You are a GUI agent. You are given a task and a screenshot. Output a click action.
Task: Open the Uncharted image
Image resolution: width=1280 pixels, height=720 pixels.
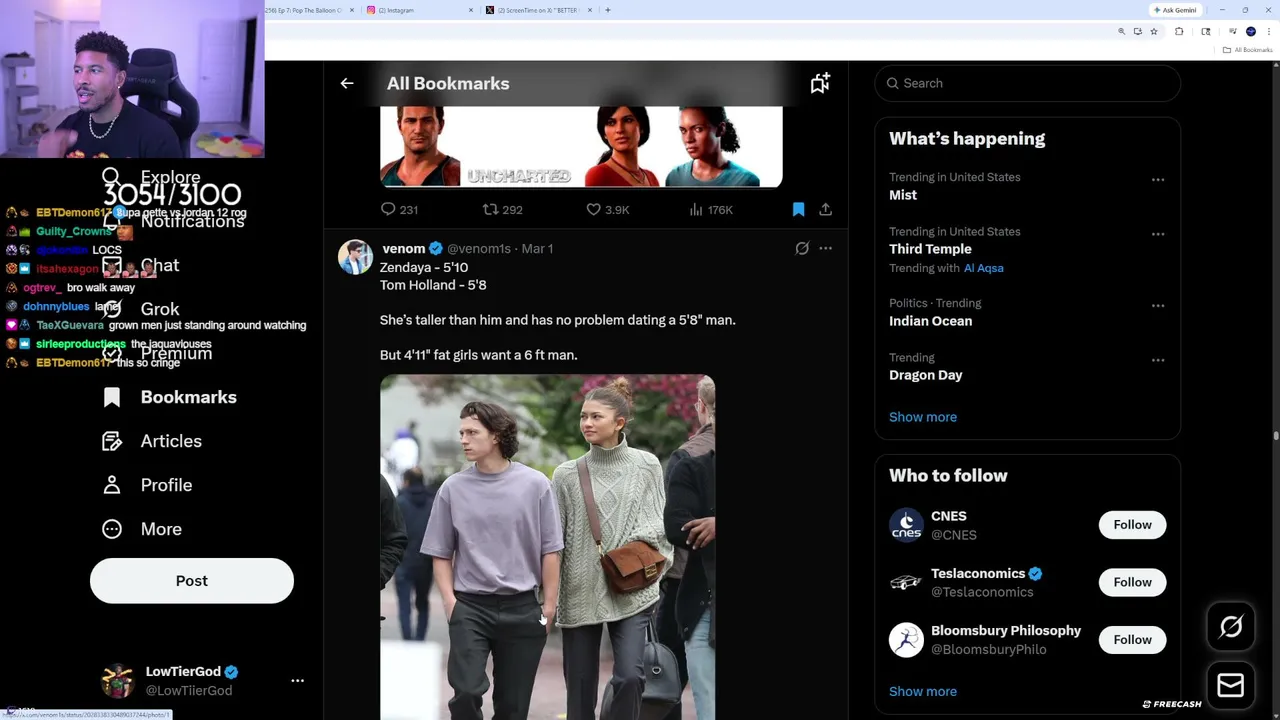click(x=581, y=147)
